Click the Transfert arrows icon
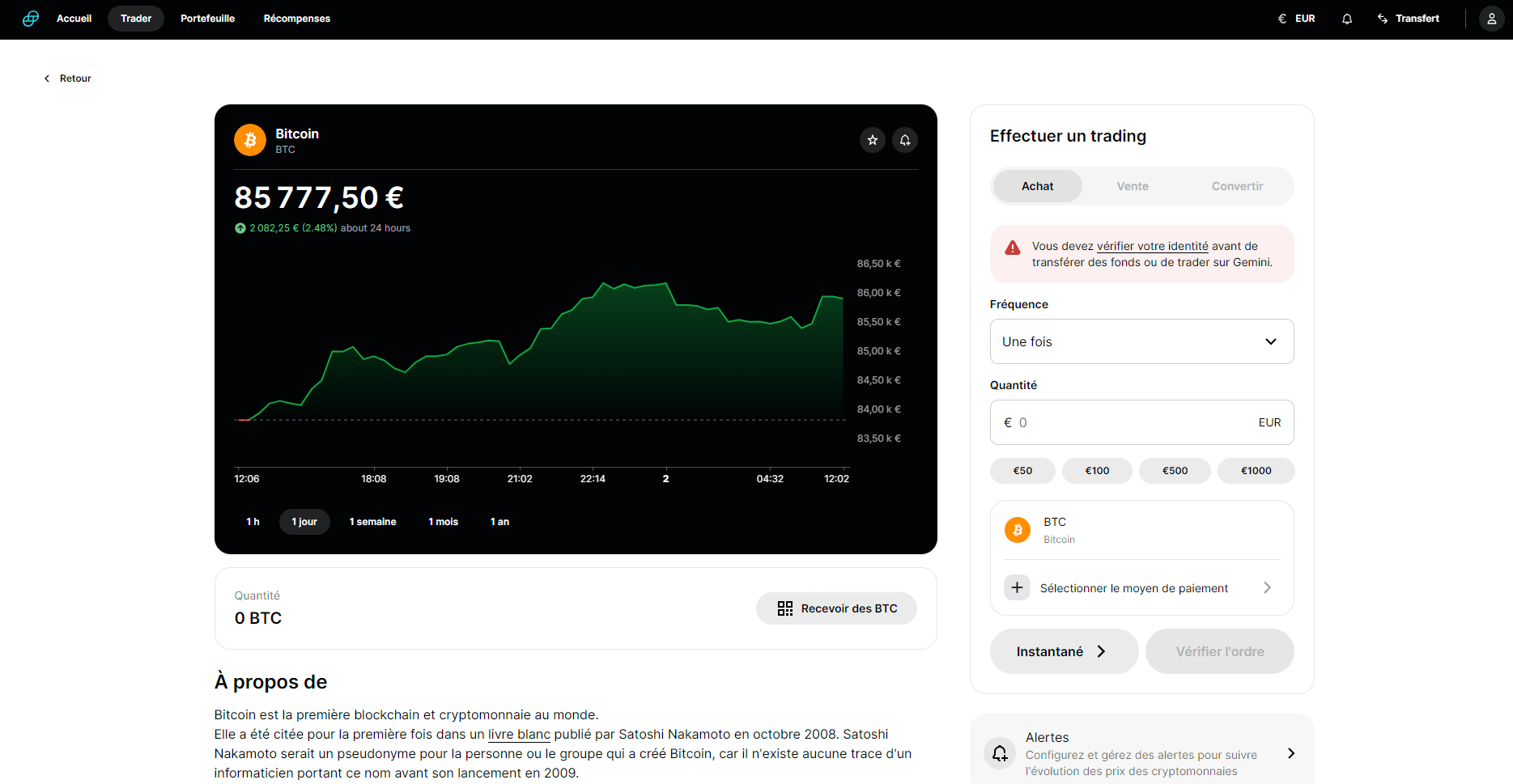1513x784 pixels. [1383, 19]
